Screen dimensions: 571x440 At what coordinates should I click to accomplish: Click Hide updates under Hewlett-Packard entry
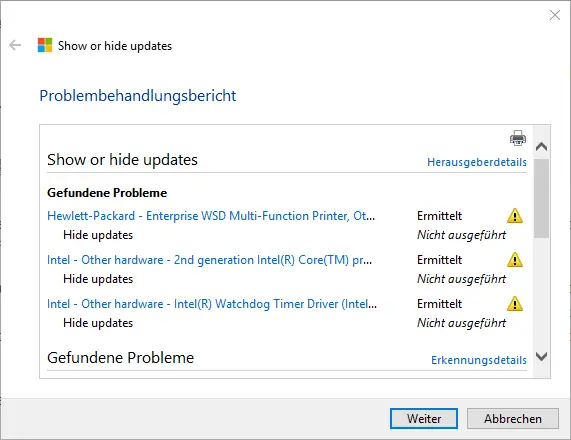coord(98,235)
